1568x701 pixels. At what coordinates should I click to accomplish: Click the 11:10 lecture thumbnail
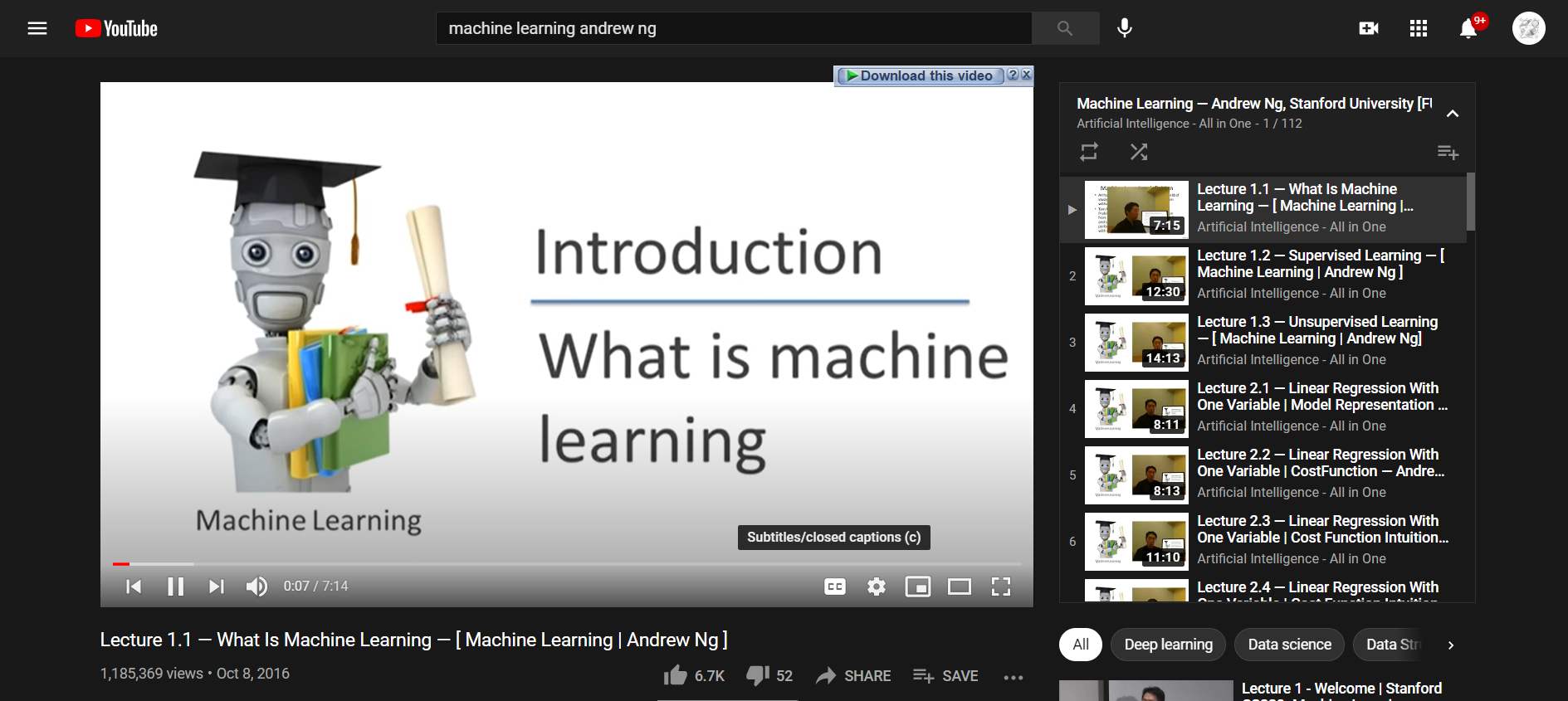click(x=1136, y=542)
